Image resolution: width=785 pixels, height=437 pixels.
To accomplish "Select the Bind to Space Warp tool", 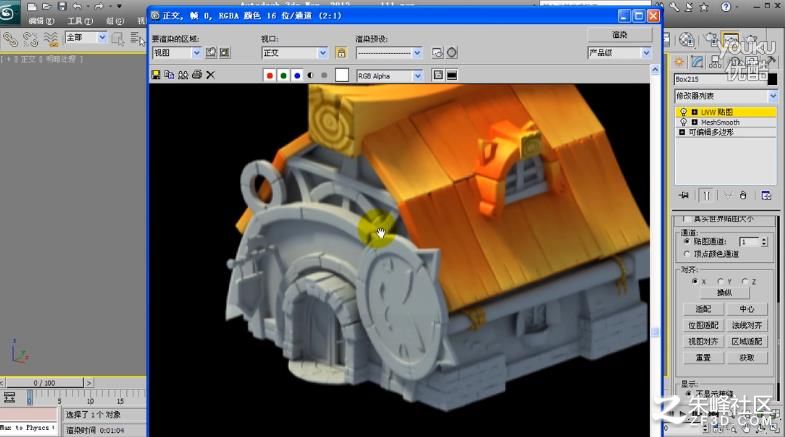I will click(x=51, y=39).
